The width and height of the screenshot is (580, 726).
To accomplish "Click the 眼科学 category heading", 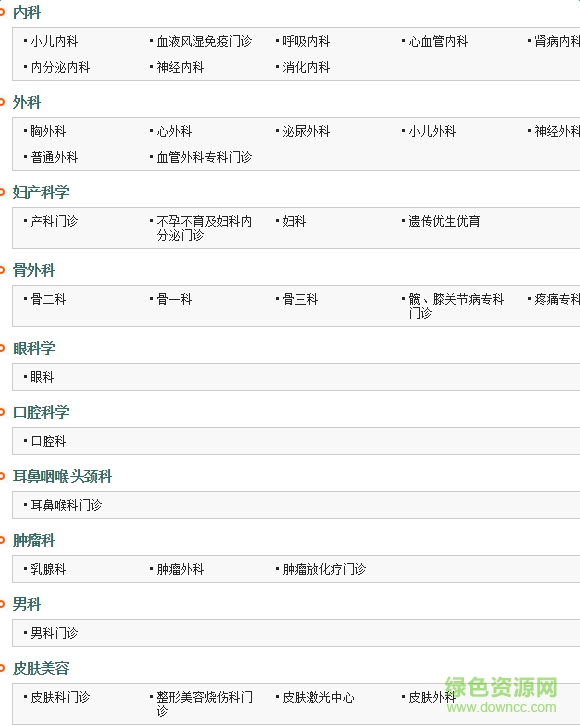I will [34, 348].
